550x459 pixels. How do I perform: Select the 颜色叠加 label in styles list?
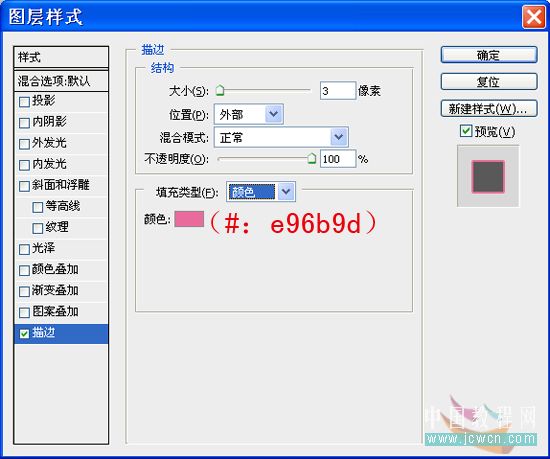coord(55,269)
